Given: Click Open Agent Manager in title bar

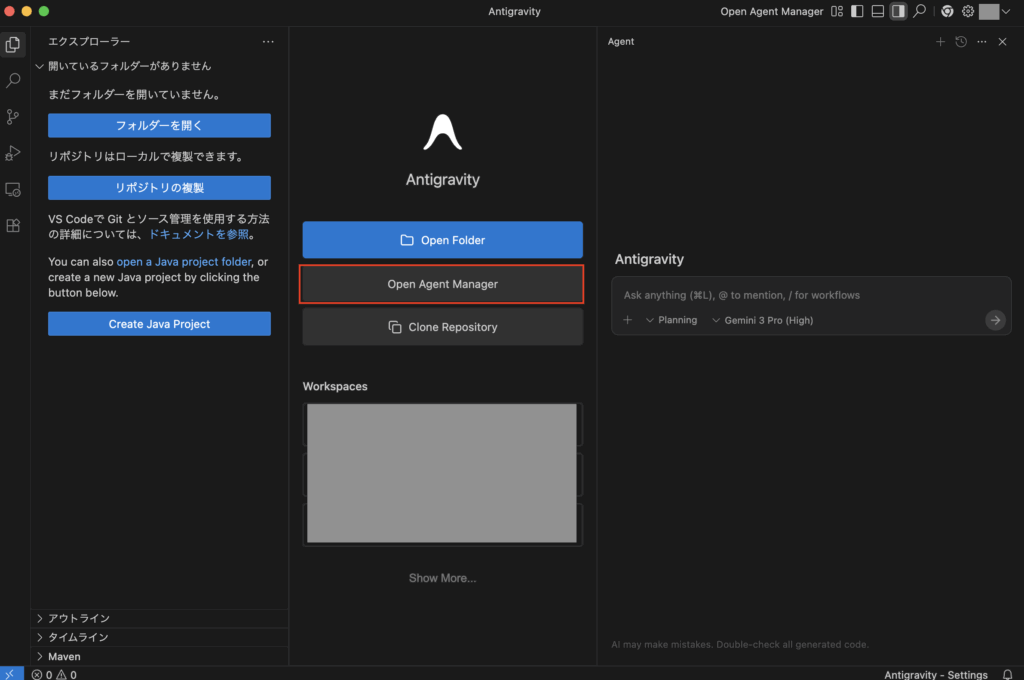Looking at the screenshot, I should (771, 11).
